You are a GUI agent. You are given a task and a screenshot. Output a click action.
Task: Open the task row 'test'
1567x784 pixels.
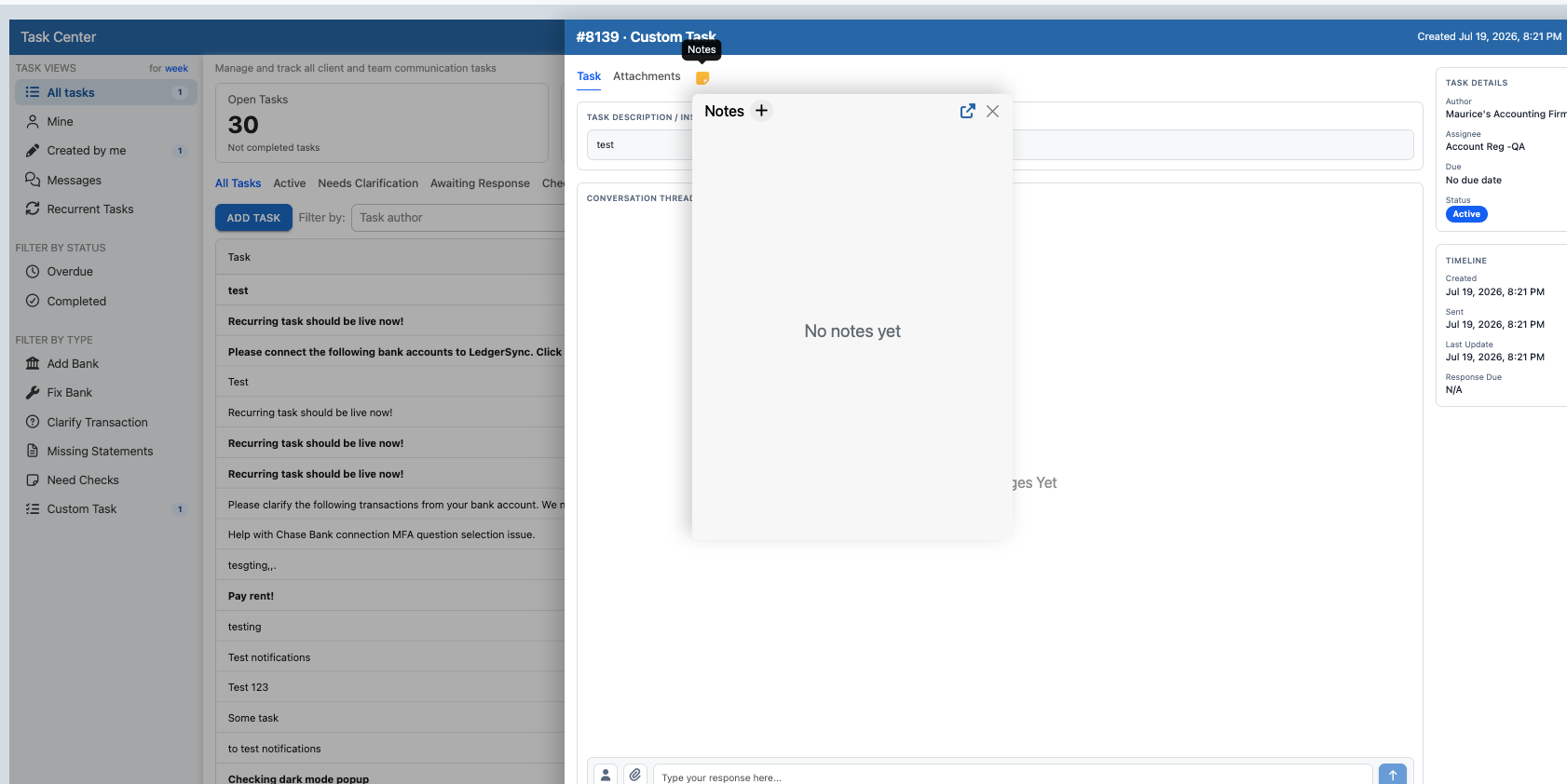point(390,291)
